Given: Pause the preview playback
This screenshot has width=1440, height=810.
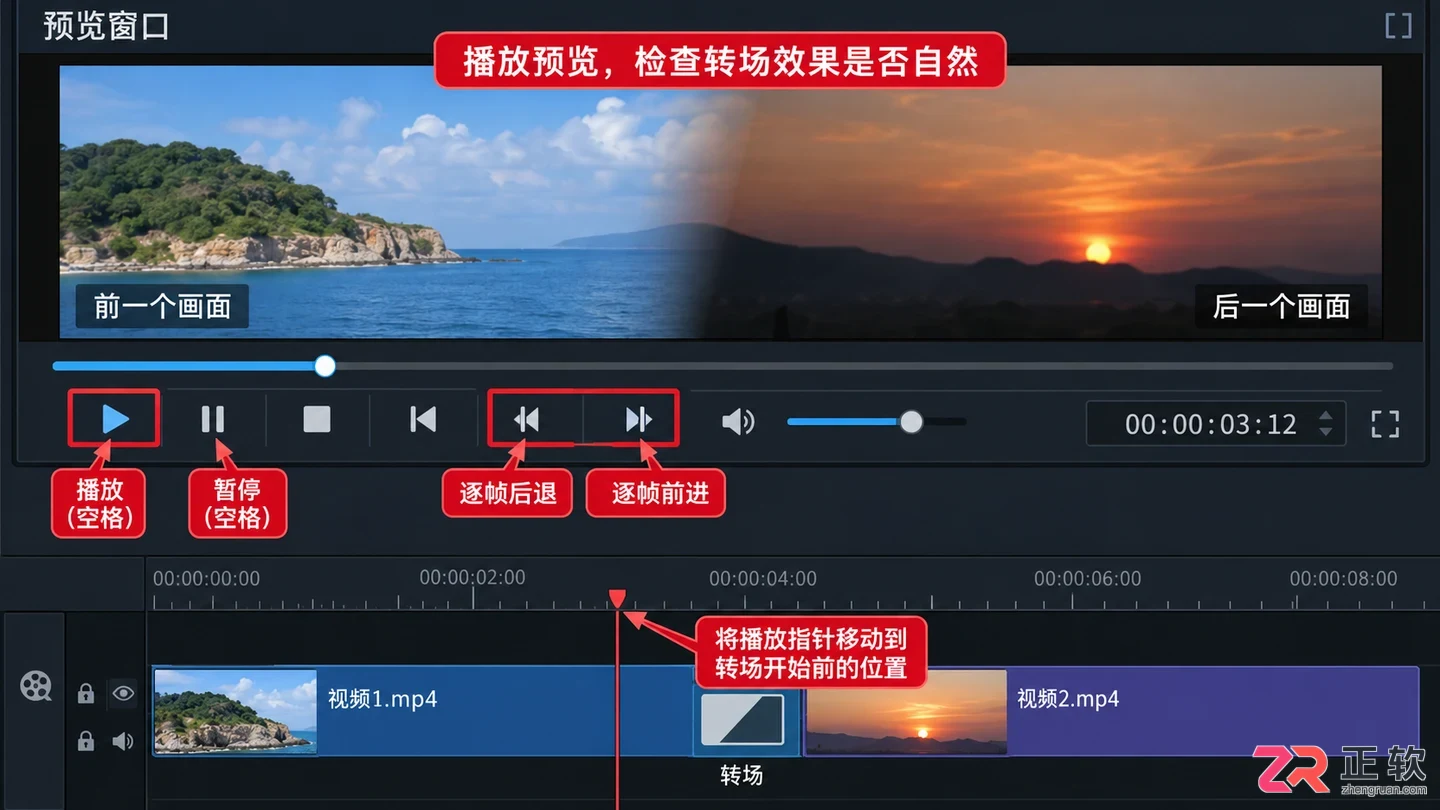Looking at the screenshot, I should pyautogui.click(x=212, y=419).
